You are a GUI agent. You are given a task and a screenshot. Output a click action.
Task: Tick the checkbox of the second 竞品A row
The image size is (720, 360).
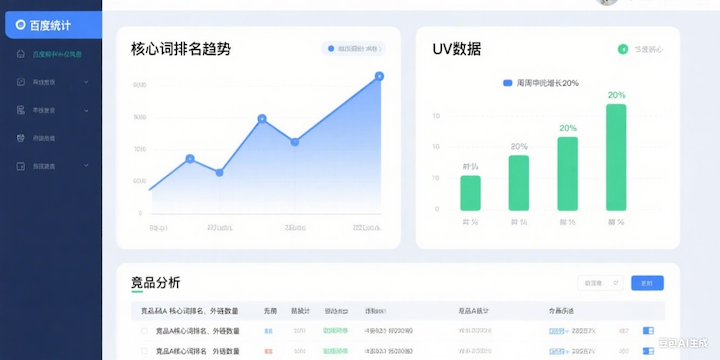(x=144, y=351)
